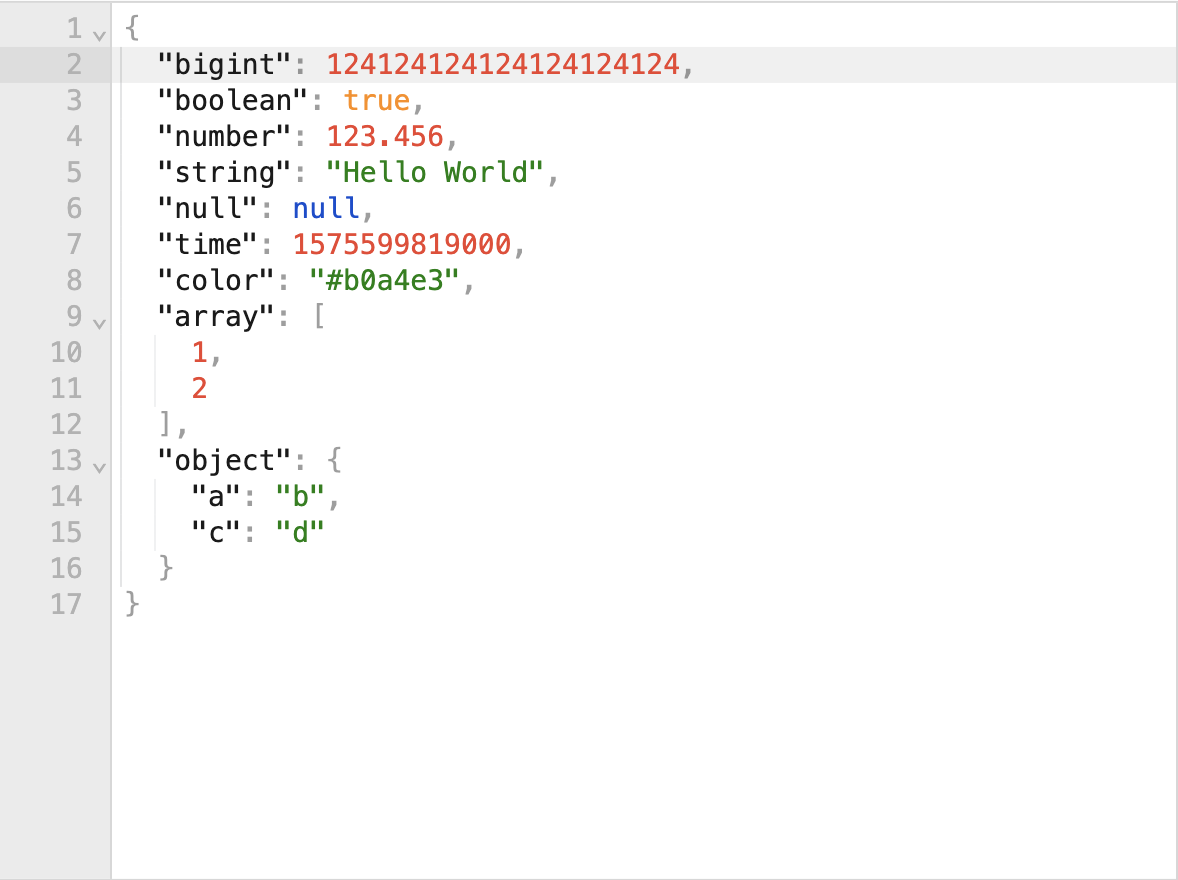Collapse the "array" fold arrow on line 9
The width and height of the screenshot is (1178, 880).
tap(99, 324)
